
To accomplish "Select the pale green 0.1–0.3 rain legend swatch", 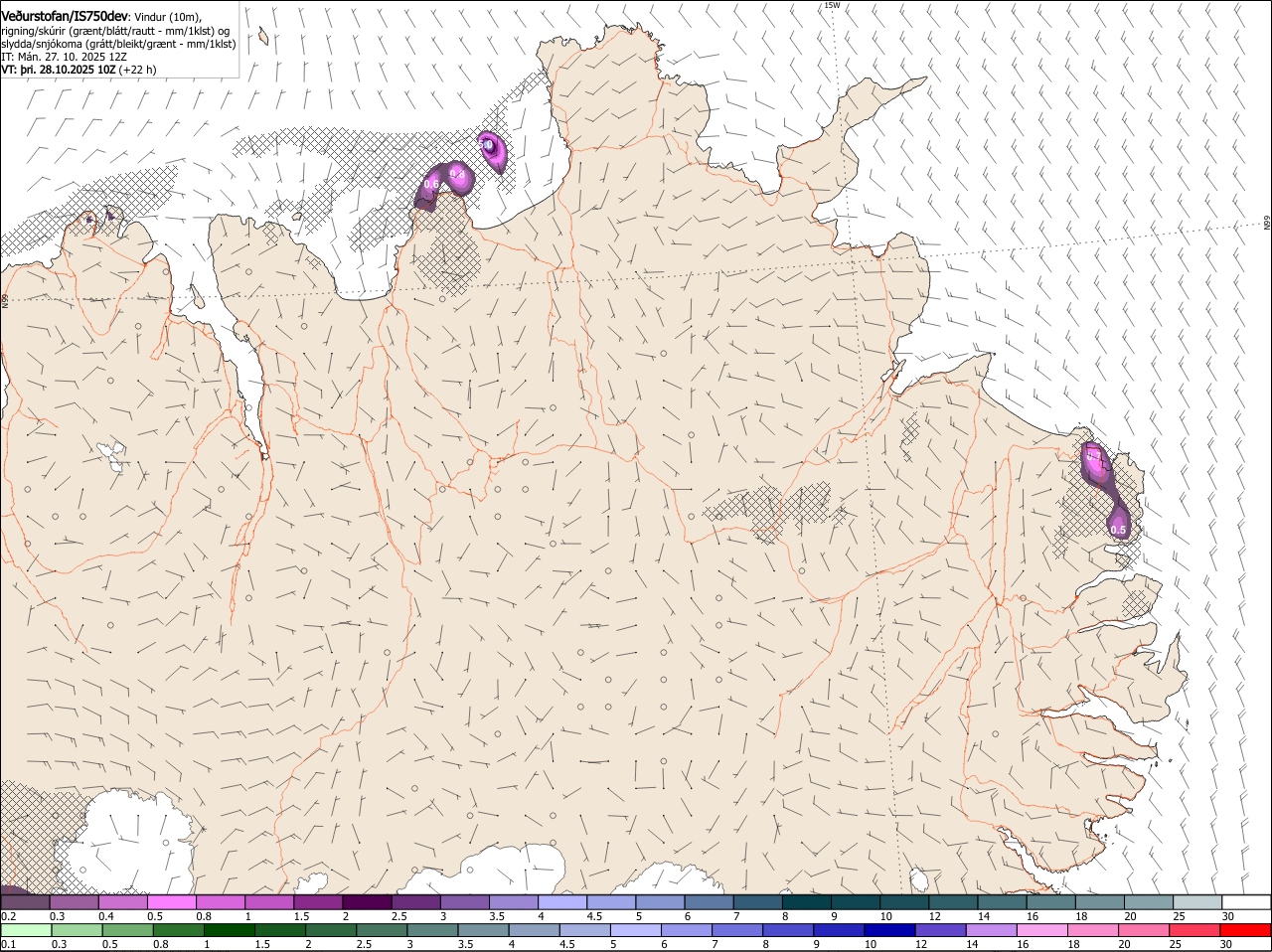I will (26, 930).
